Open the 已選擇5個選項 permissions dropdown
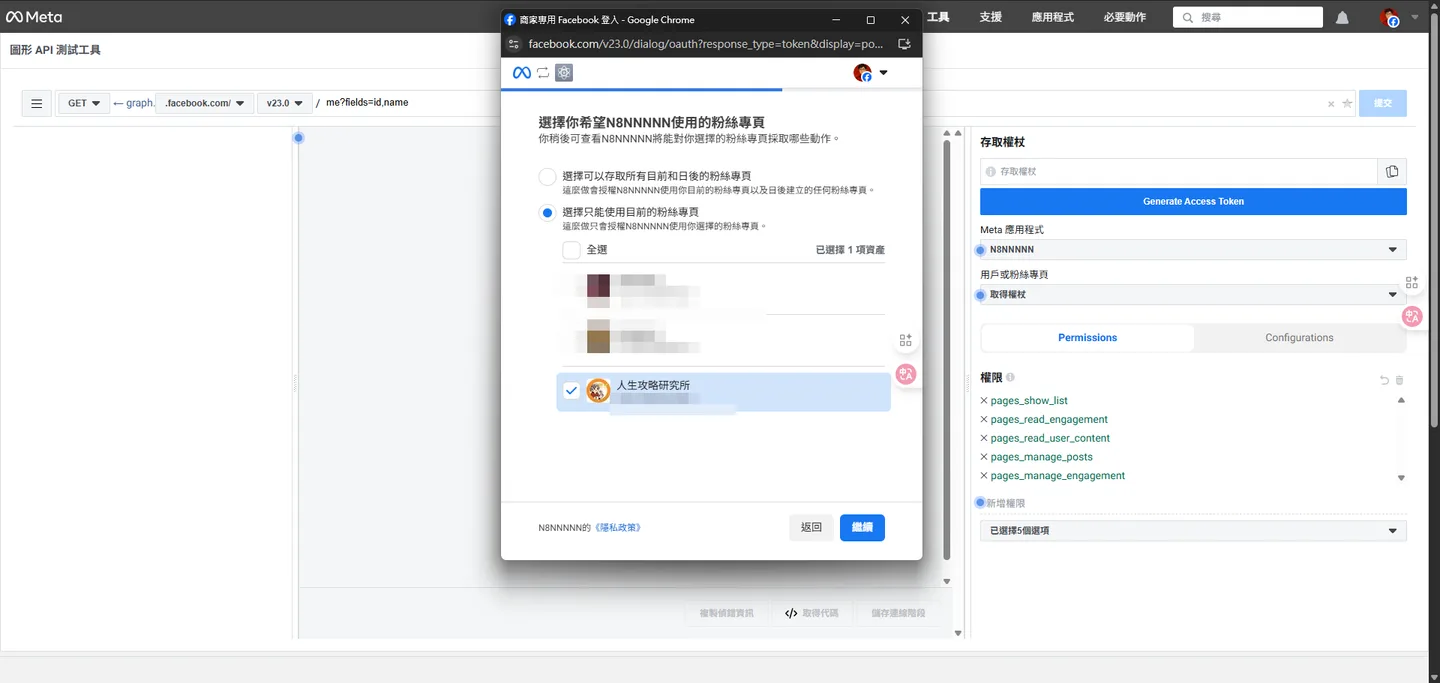 (x=1193, y=531)
